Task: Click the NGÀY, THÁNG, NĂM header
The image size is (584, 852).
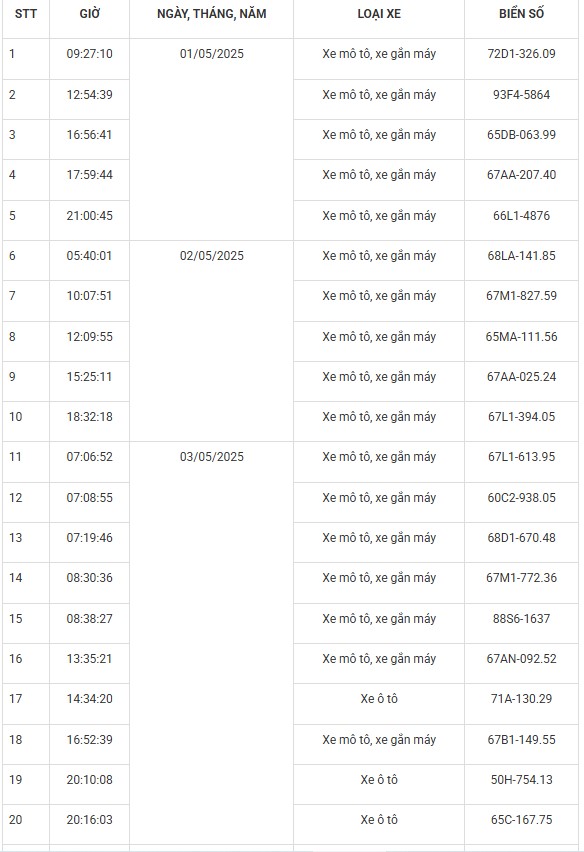Action: (x=212, y=14)
